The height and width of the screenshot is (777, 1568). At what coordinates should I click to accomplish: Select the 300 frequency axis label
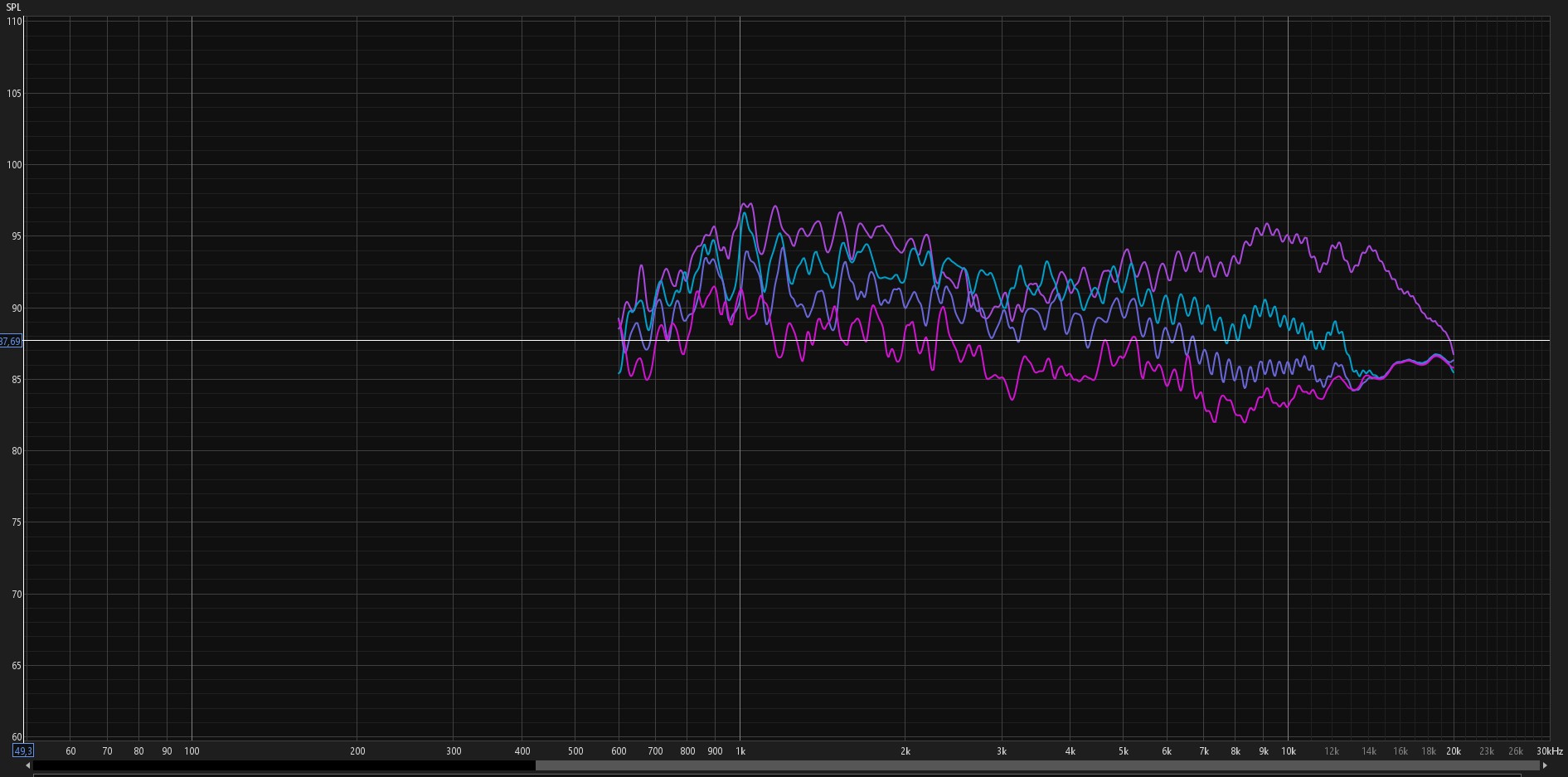pyautogui.click(x=454, y=751)
